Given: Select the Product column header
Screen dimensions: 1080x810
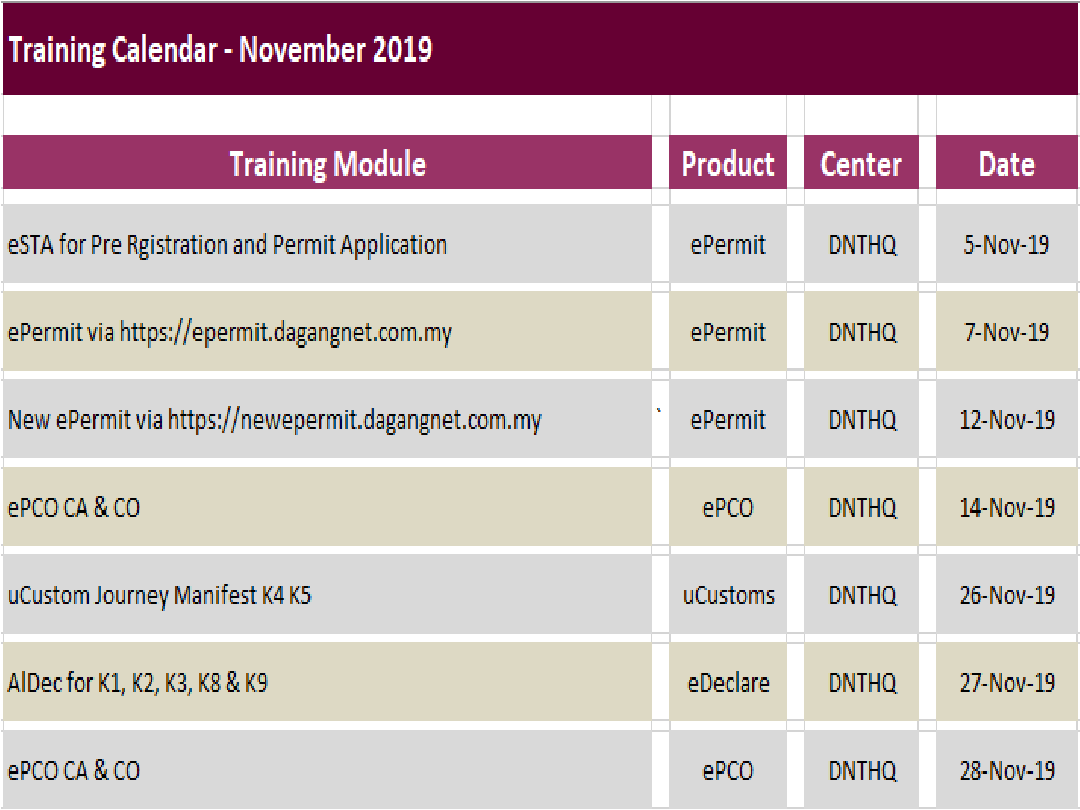Looking at the screenshot, I should pos(727,163).
